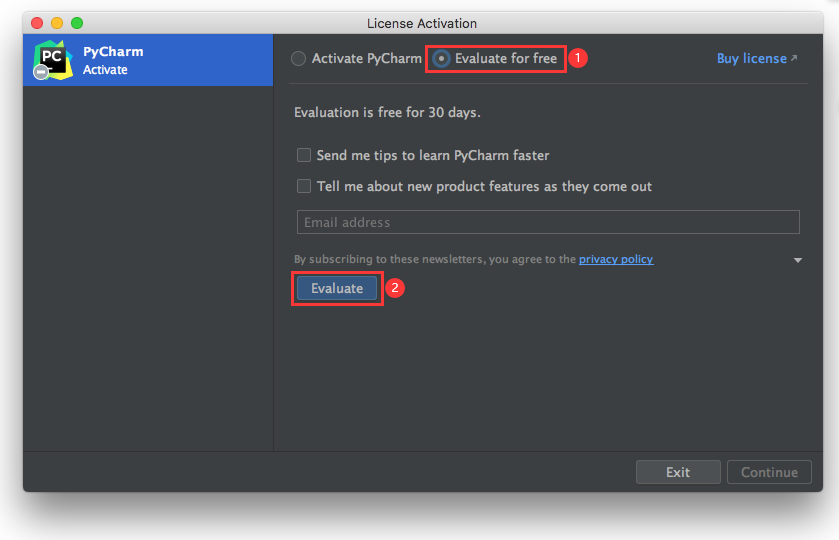Click the Continue button
The width and height of the screenshot is (839, 540).
click(x=769, y=472)
